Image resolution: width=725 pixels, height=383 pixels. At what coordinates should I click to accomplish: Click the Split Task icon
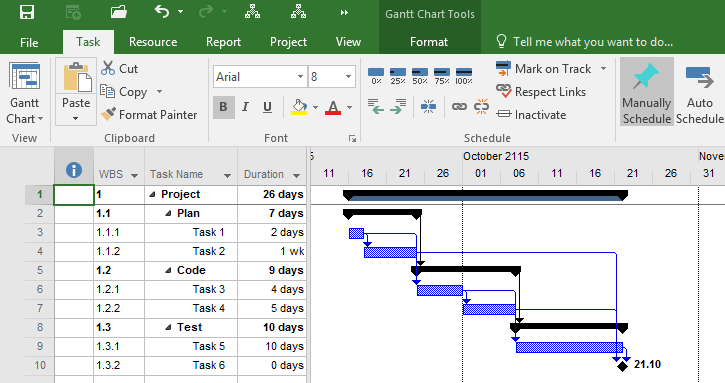pos(428,107)
